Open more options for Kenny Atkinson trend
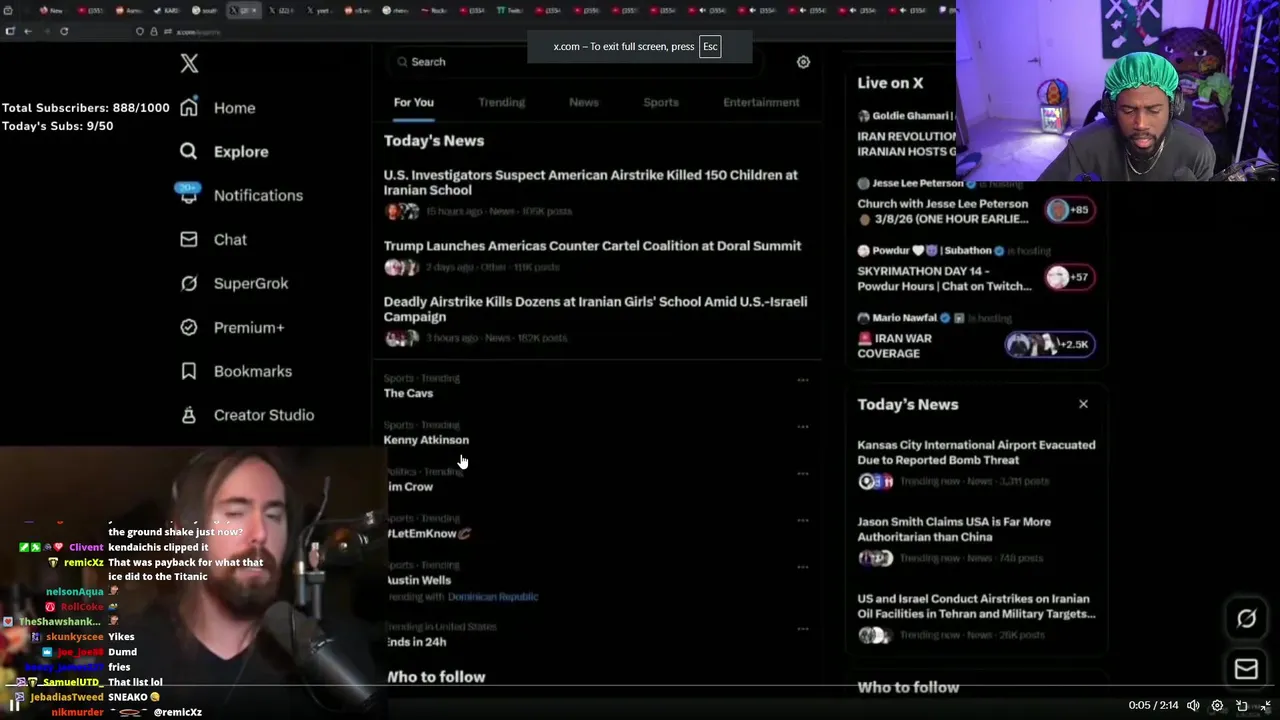The height and width of the screenshot is (720, 1280). 802,427
